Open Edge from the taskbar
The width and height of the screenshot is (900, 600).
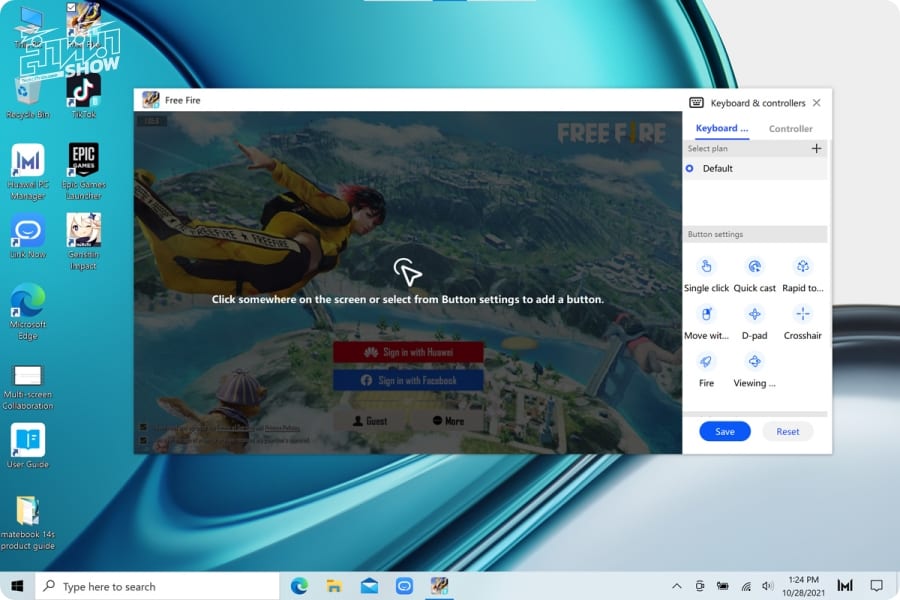coord(299,586)
